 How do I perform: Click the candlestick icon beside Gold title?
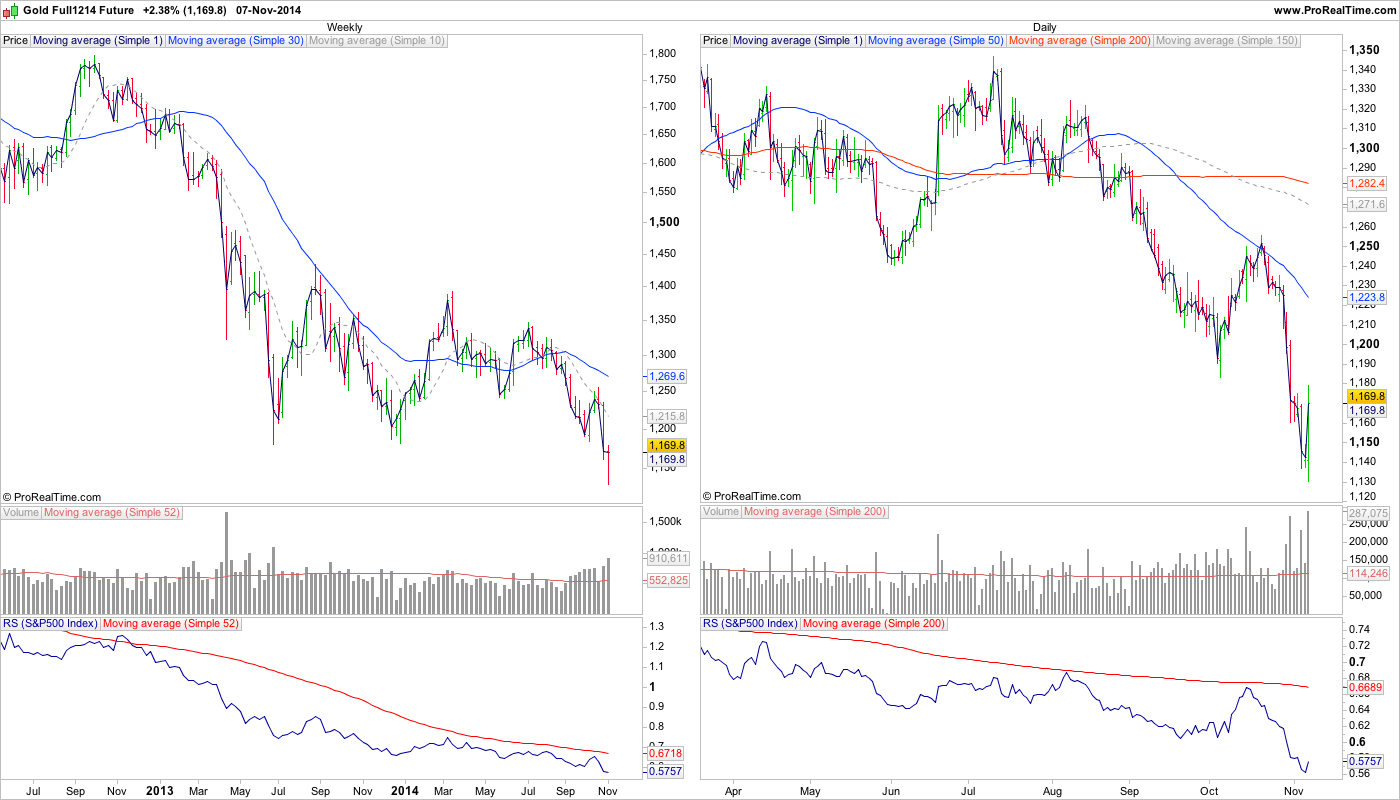pyautogui.click(x=12, y=10)
